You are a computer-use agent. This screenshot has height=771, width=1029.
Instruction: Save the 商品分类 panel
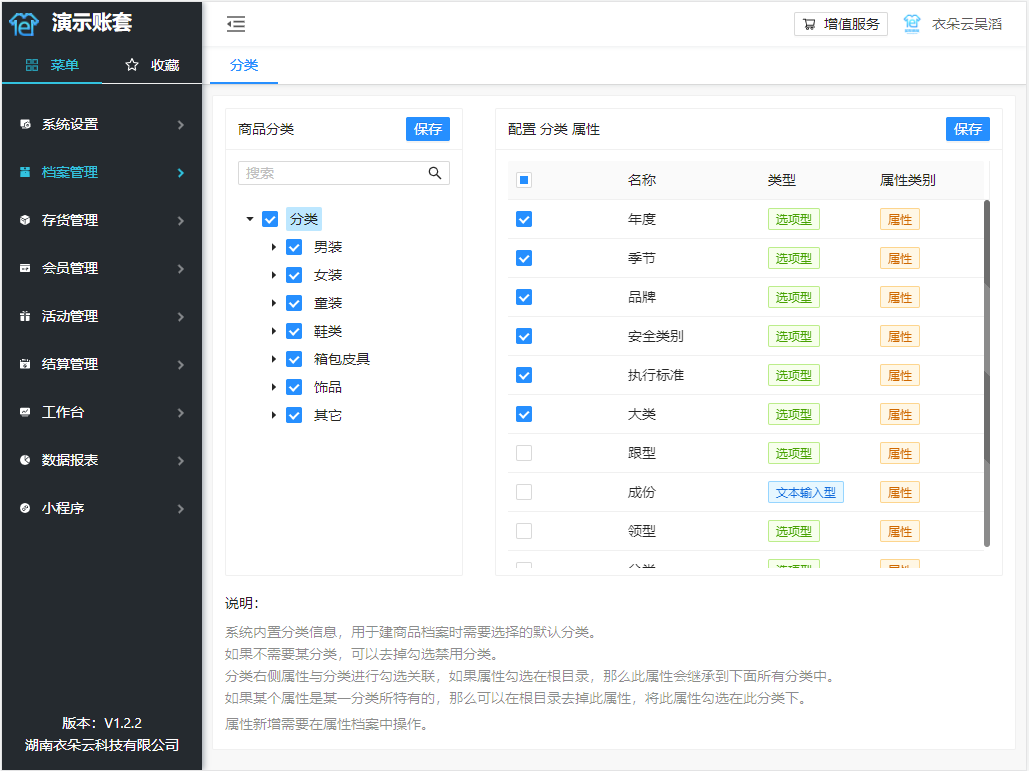[x=428, y=129]
